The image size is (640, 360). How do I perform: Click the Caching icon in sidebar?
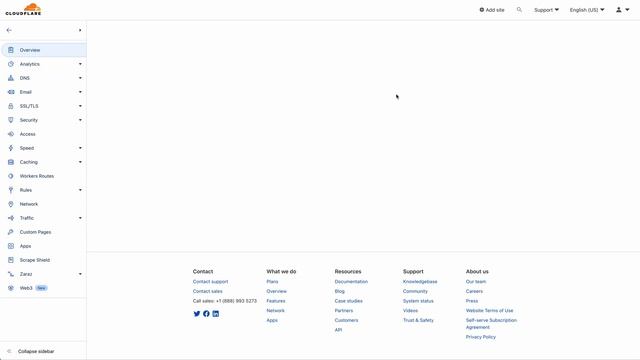coord(11,162)
